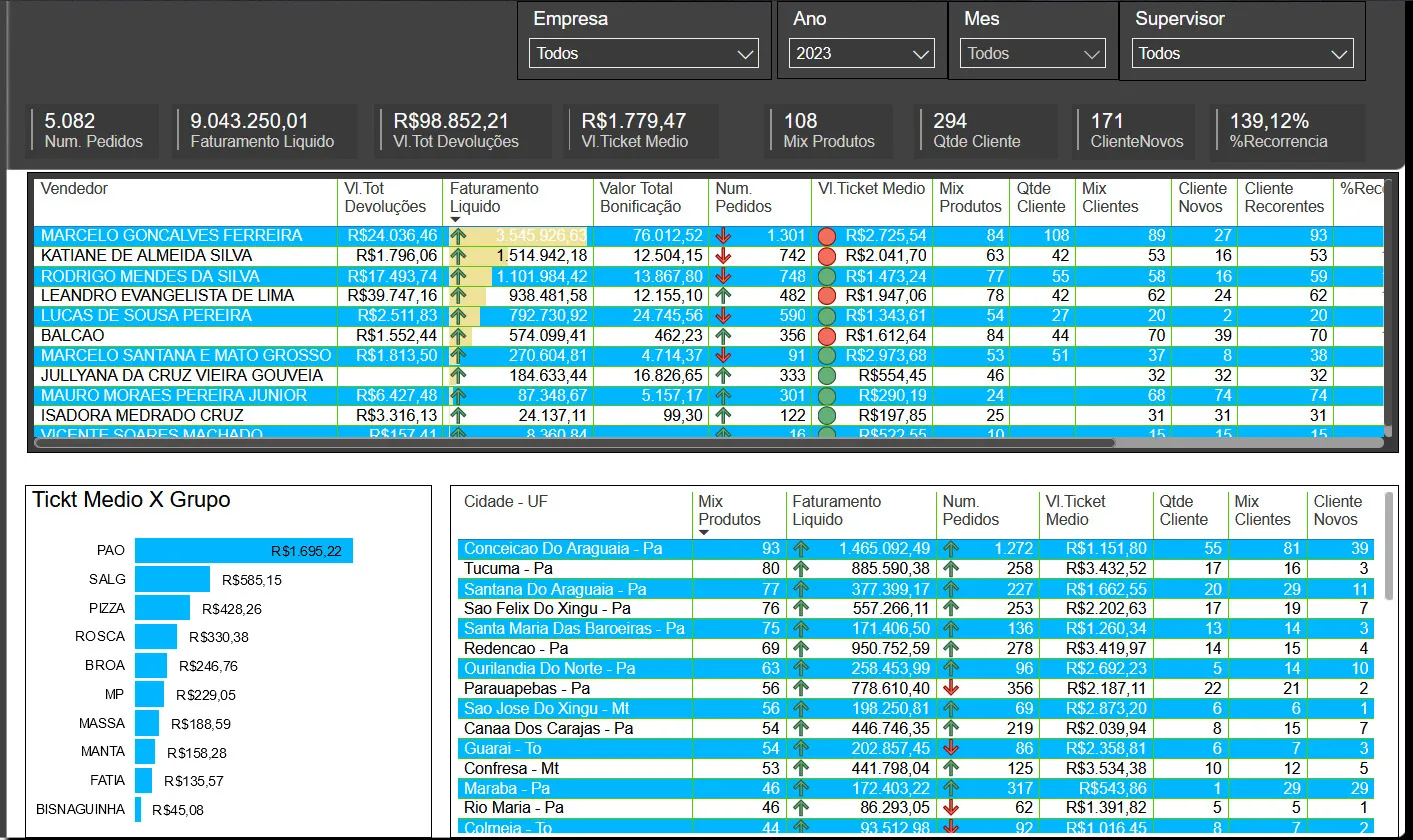
Task: Select vendor LUCAS DE SOUSA PEREIRA
Action: point(146,316)
